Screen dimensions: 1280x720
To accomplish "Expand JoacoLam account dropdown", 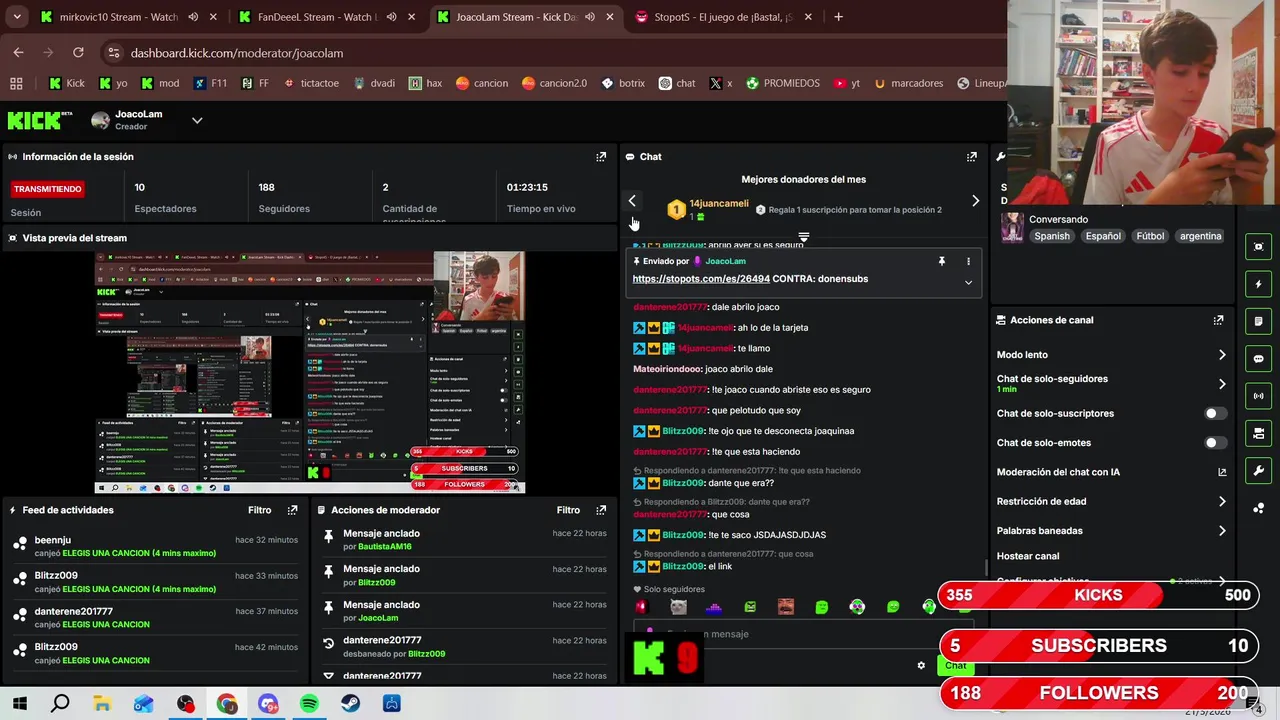I will (x=197, y=121).
